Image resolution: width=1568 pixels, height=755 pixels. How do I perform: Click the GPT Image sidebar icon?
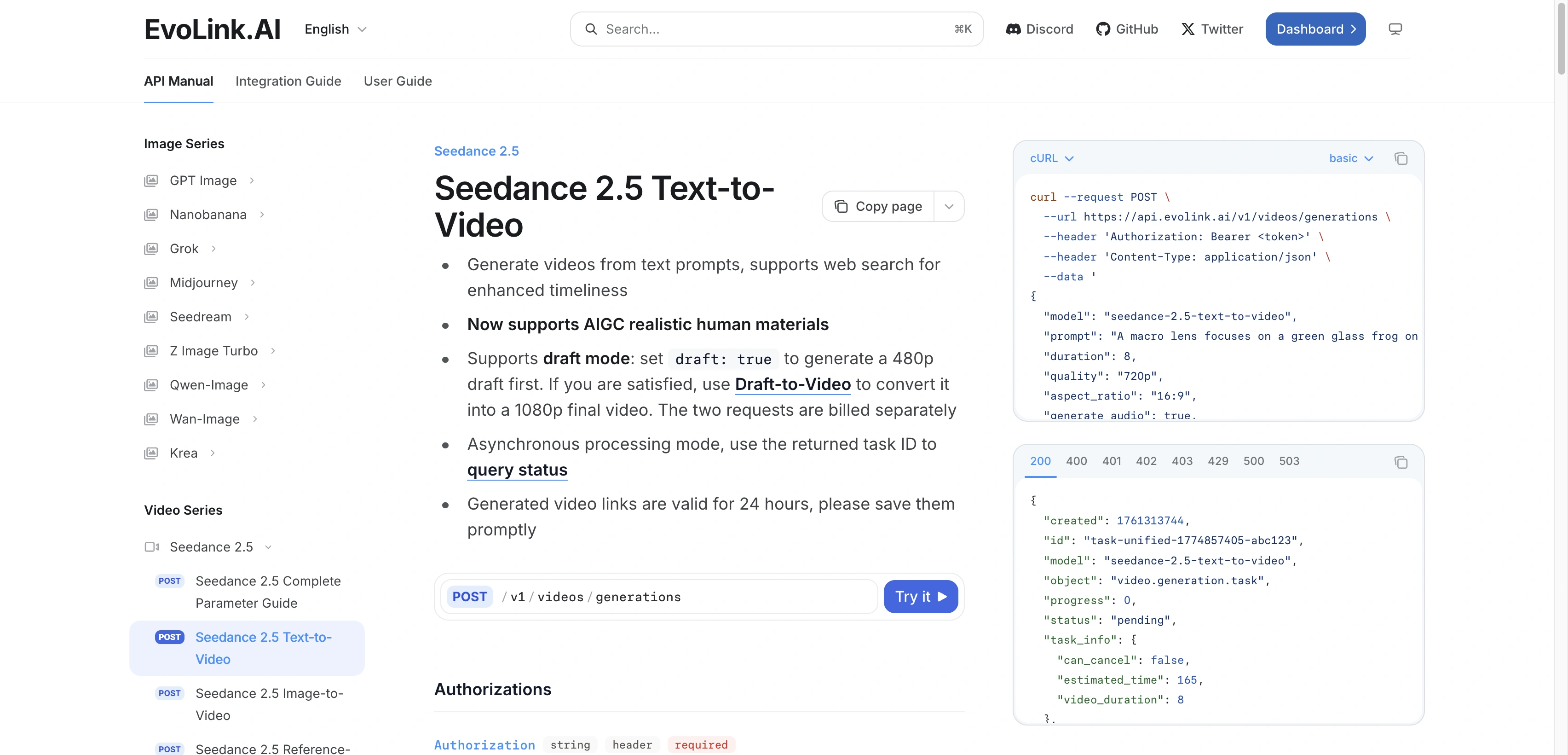[x=151, y=181]
